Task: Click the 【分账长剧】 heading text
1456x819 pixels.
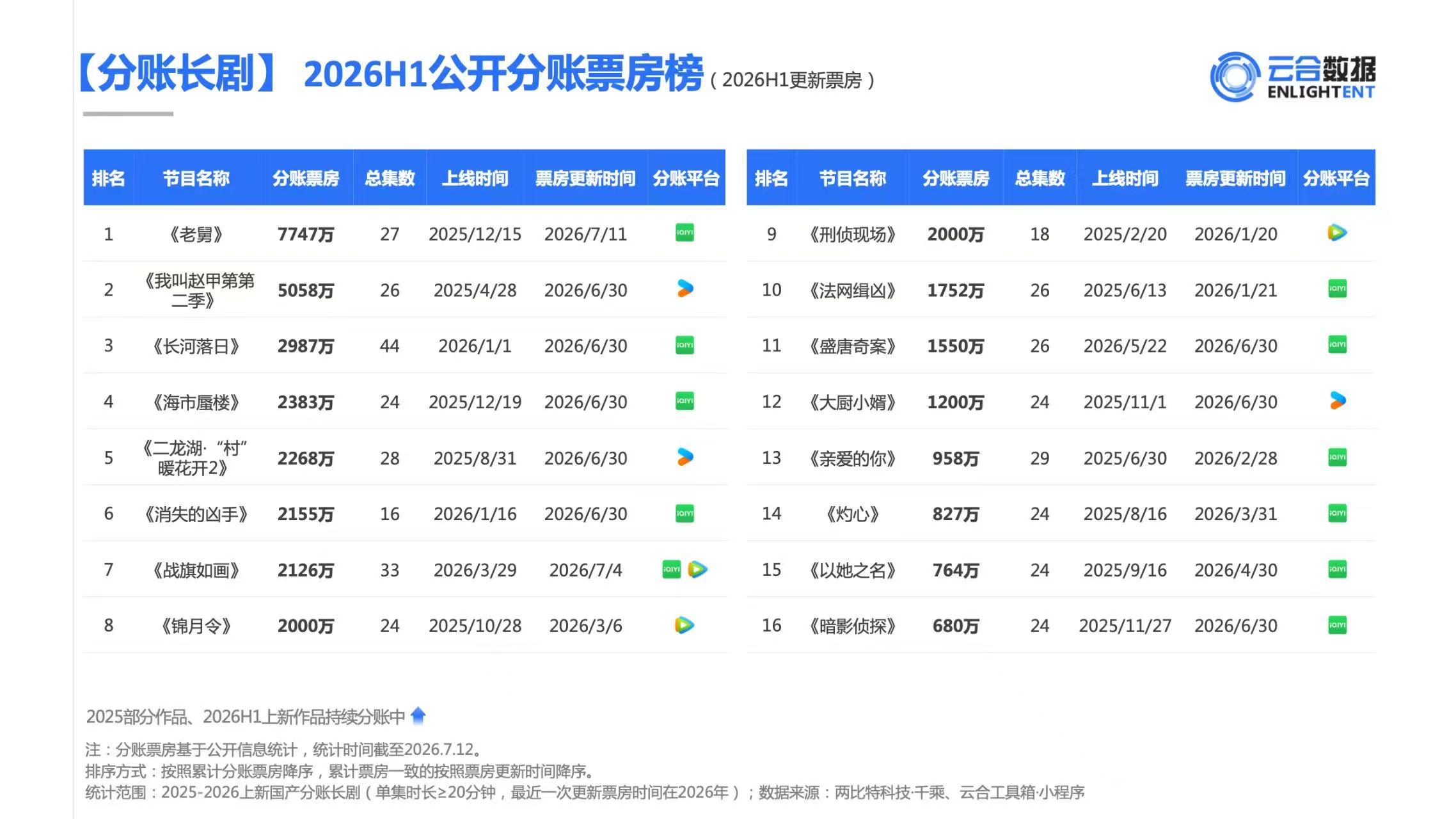Action: click(177, 73)
